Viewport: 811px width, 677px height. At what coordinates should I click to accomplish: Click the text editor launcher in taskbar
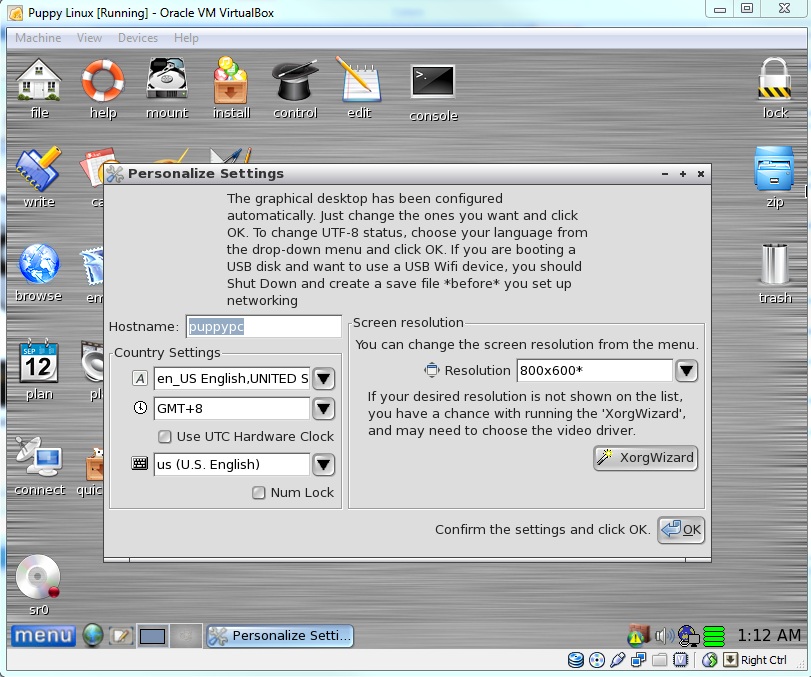click(x=121, y=636)
